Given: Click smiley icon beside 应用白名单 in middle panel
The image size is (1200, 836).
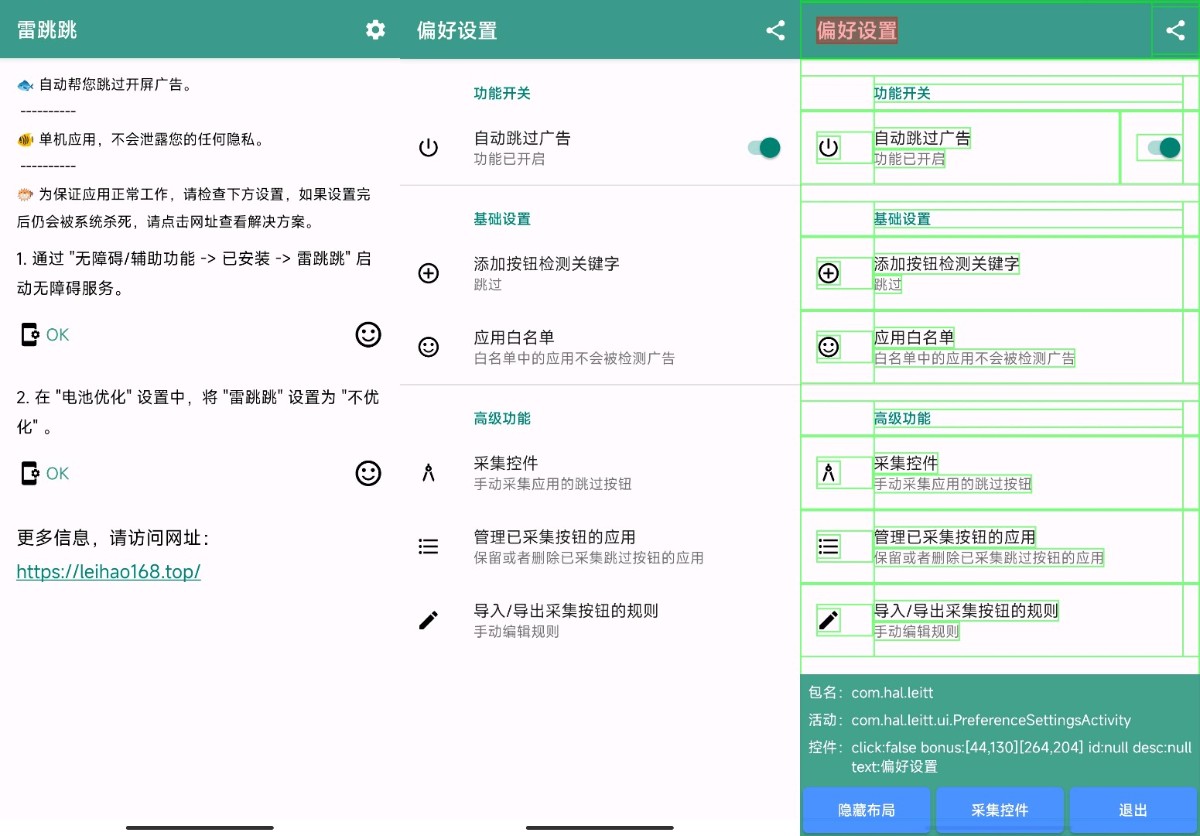Looking at the screenshot, I should pyautogui.click(x=428, y=347).
